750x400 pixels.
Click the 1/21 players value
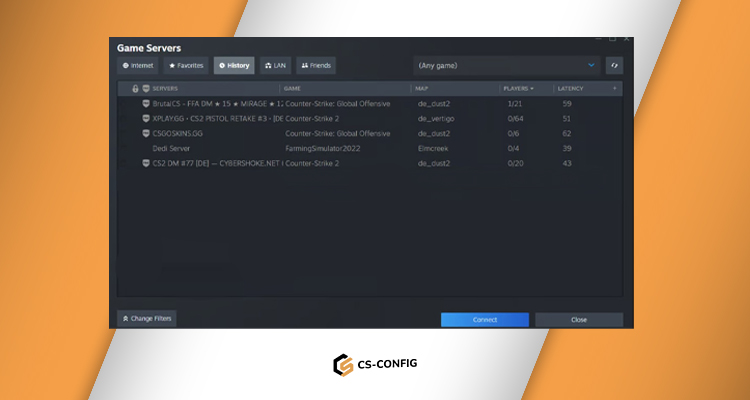click(x=515, y=104)
